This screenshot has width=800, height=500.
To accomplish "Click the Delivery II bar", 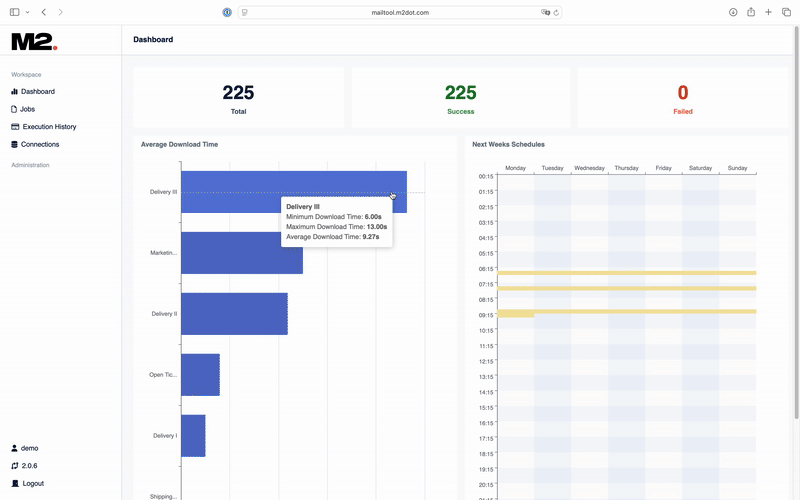I will coord(234,314).
